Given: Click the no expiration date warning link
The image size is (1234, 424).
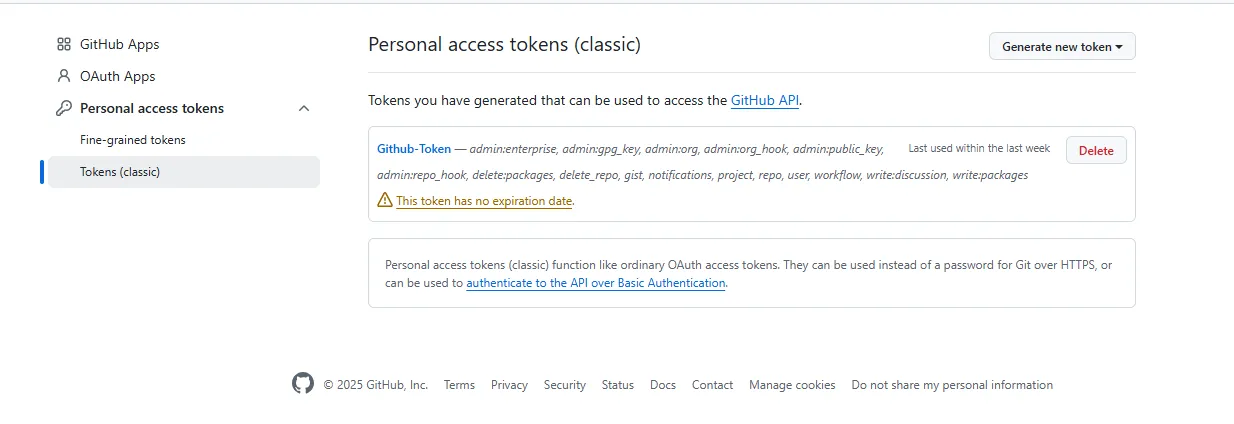Looking at the screenshot, I should point(484,201).
